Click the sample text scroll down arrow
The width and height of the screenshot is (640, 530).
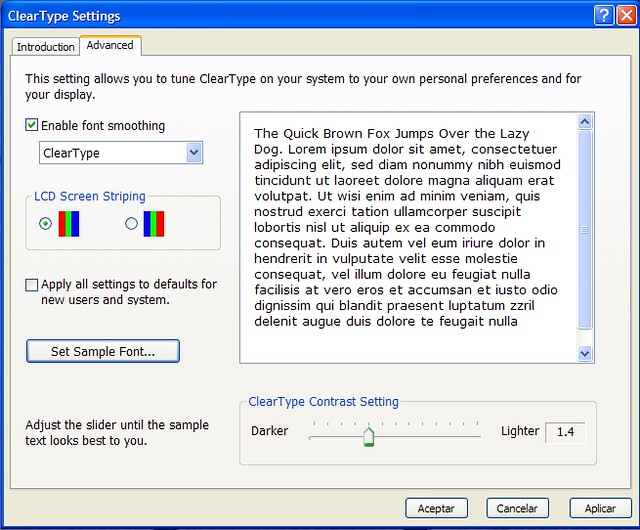[x=585, y=353]
